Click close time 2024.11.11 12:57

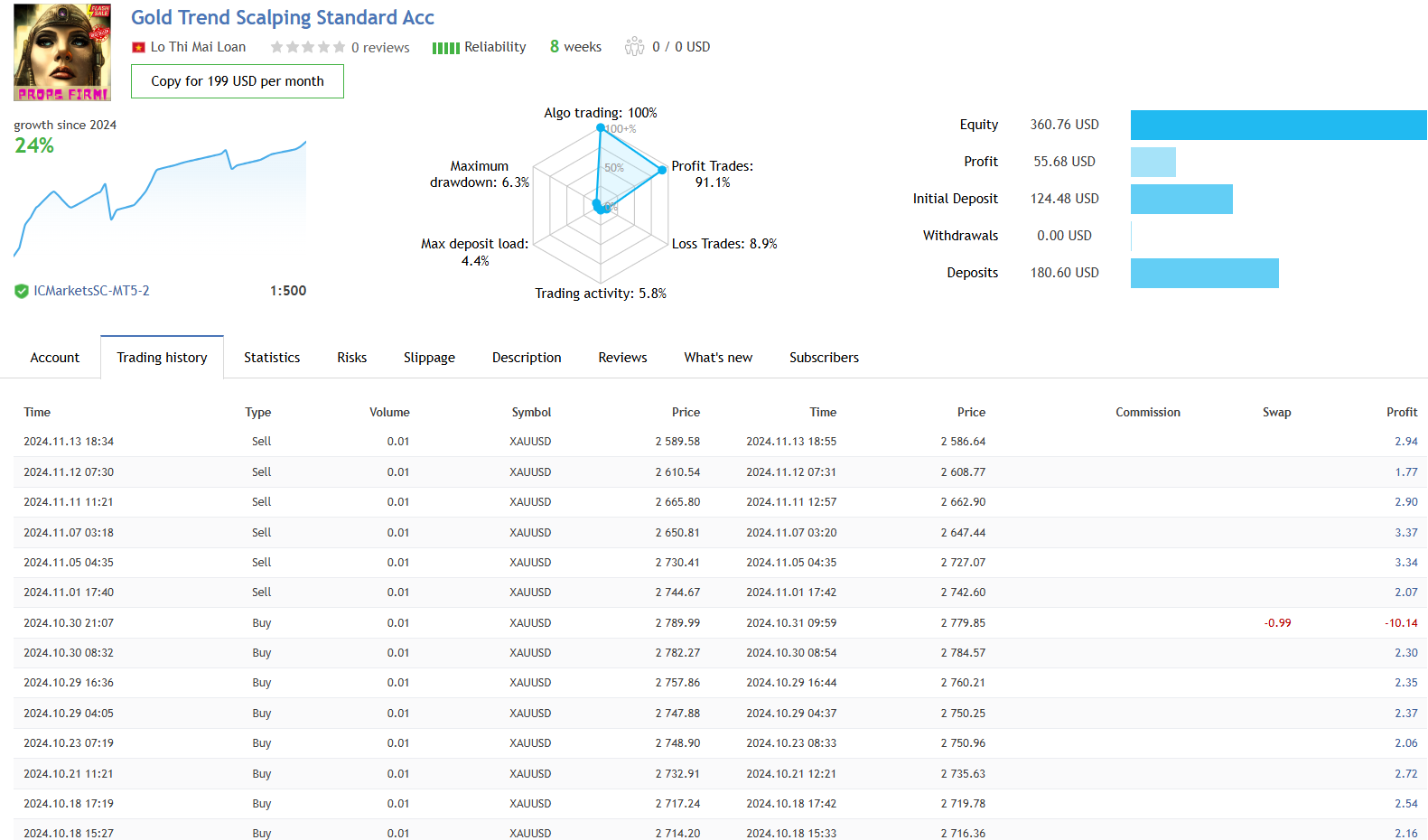pos(791,502)
